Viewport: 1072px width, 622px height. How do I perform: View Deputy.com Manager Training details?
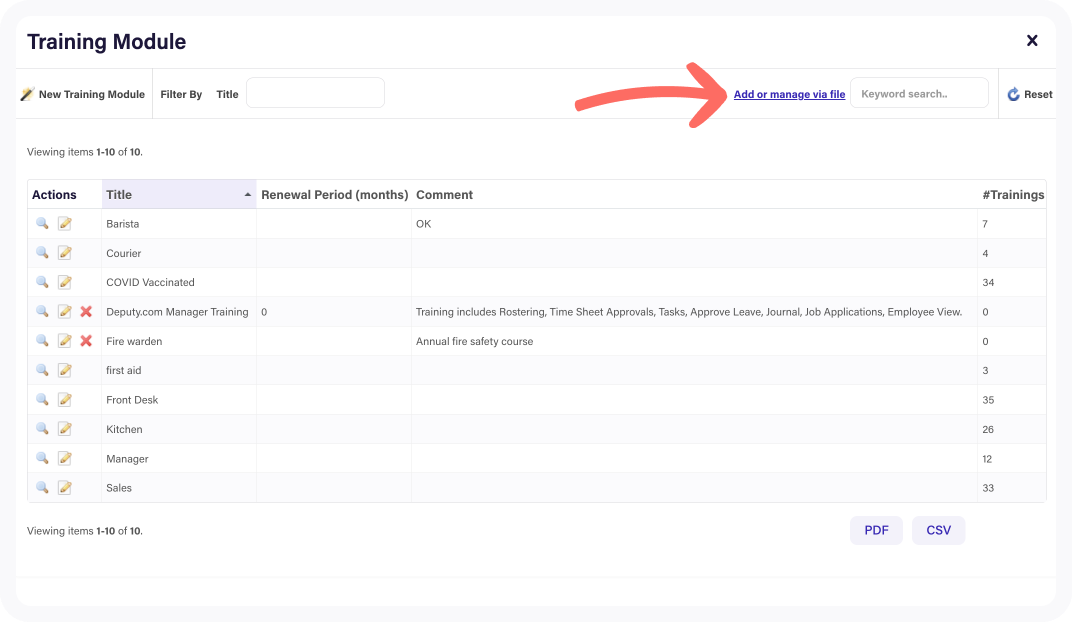pos(42,312)
